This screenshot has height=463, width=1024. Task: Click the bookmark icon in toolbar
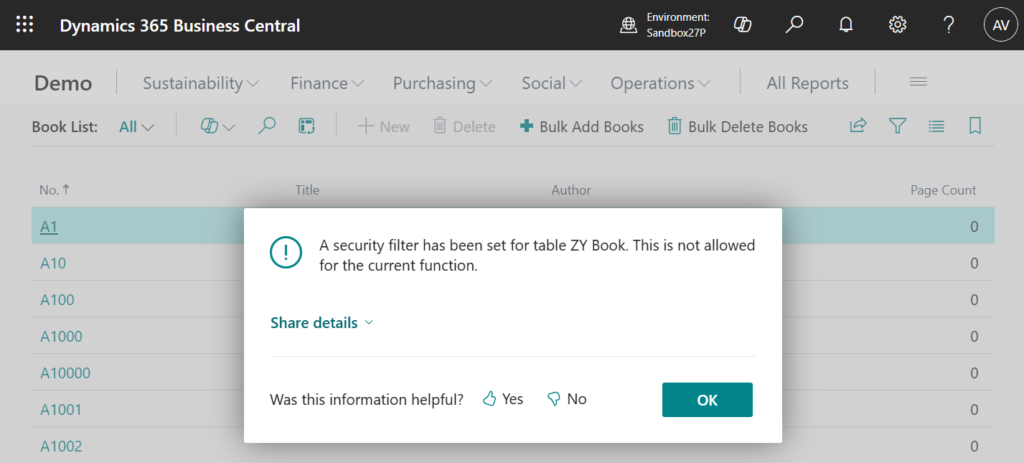(x=975, y=126)
